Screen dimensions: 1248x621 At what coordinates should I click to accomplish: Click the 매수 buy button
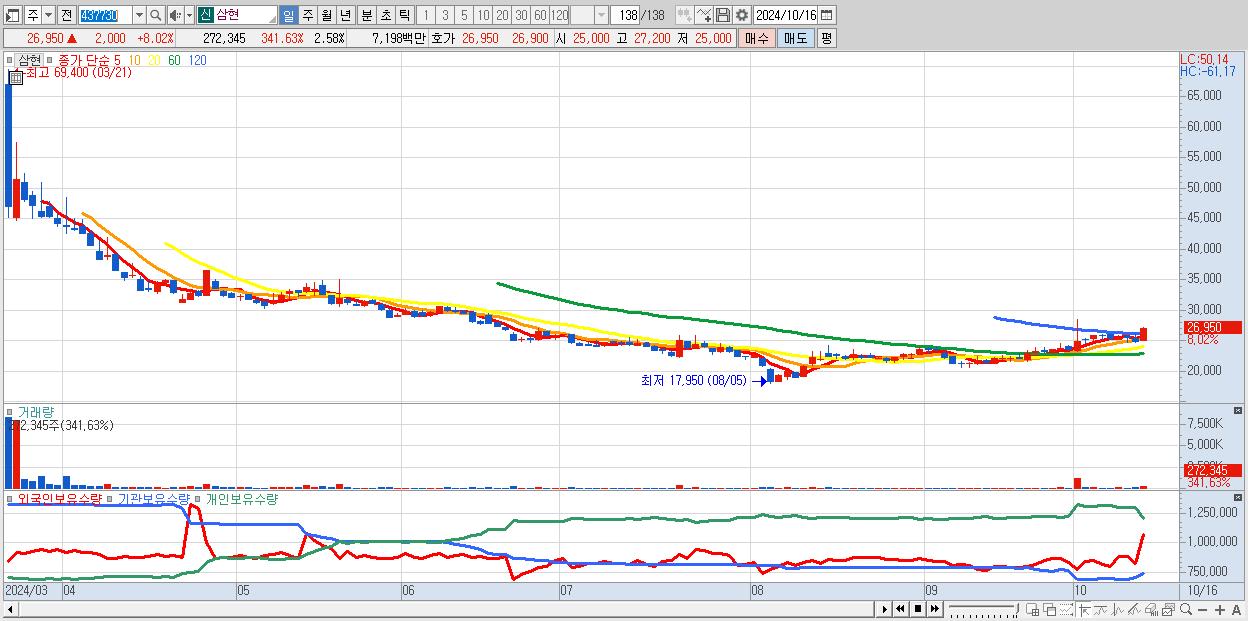tap(757, 38)
